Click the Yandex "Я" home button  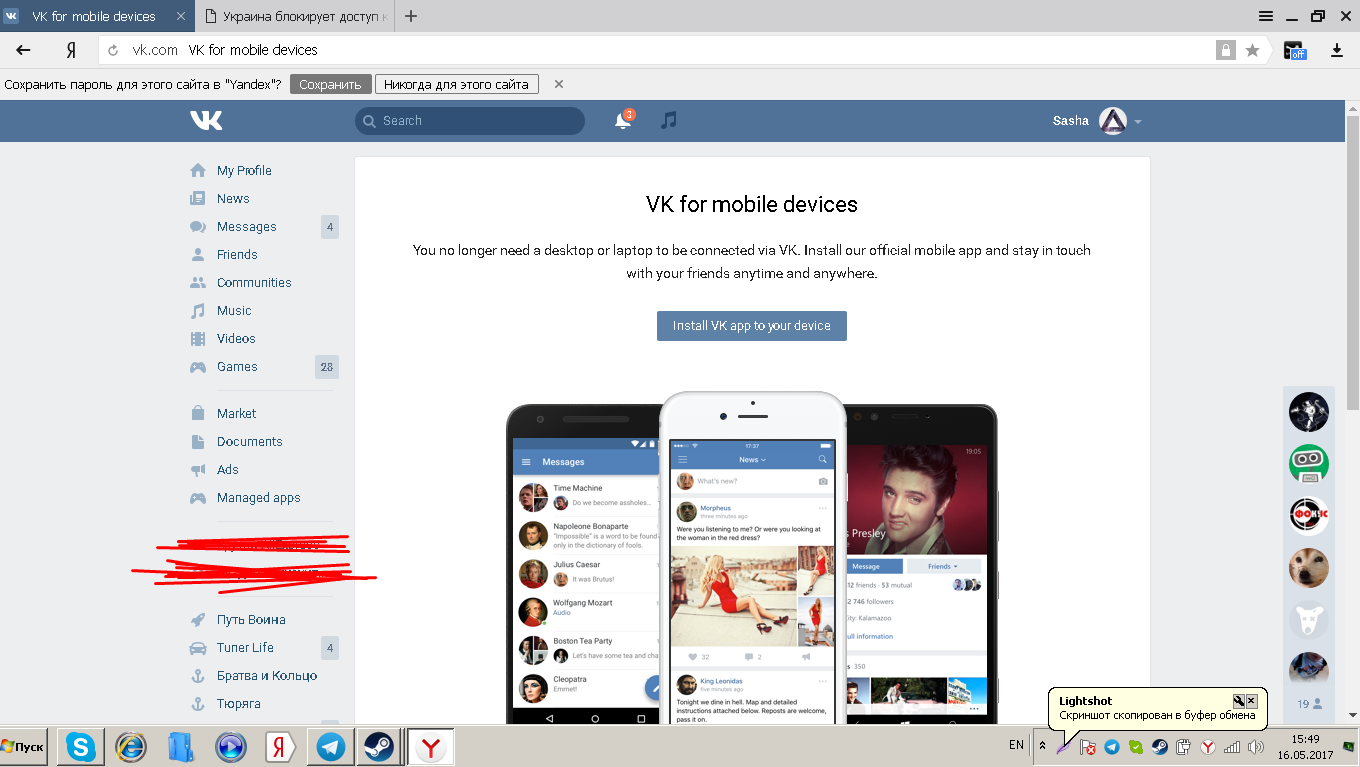pyautogui.click(x=71, y=50)
